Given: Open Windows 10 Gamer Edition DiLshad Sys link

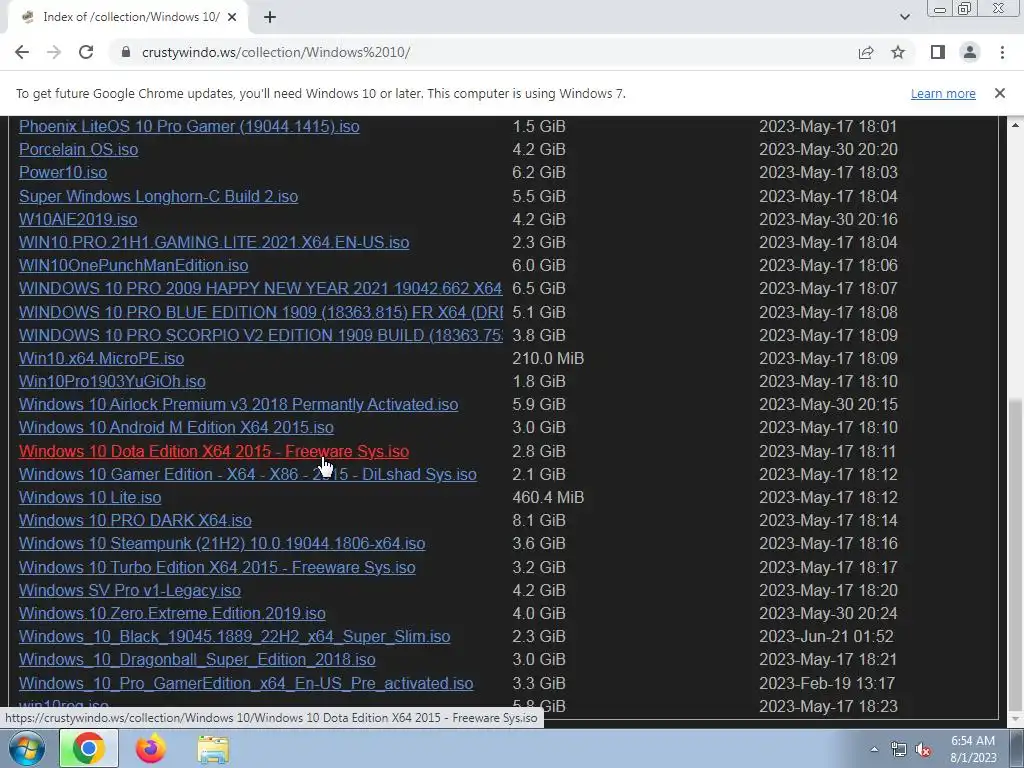Looking at the screenshot, I should click(x=248, y=474).
